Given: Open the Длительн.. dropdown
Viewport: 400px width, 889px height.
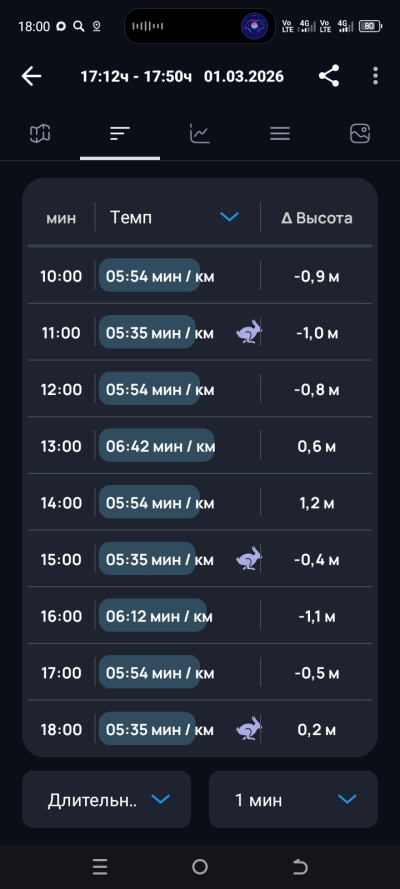Looking at the screenshot, I should click(107, 799).
